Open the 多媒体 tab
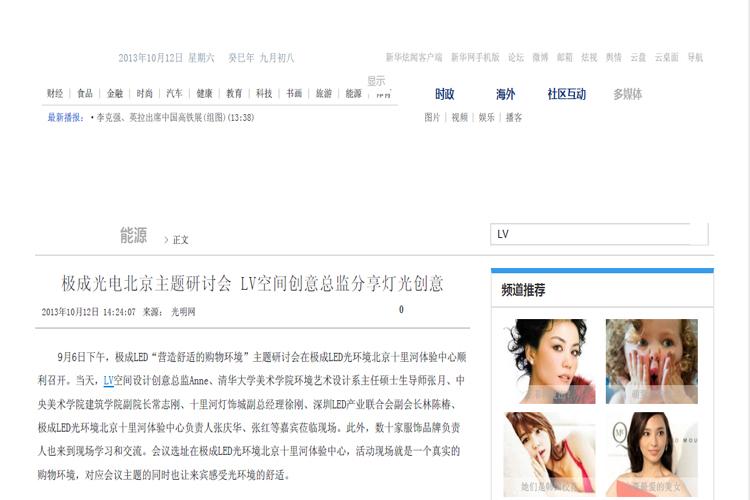This screenshot has width=750, height=500. [627, 94]
